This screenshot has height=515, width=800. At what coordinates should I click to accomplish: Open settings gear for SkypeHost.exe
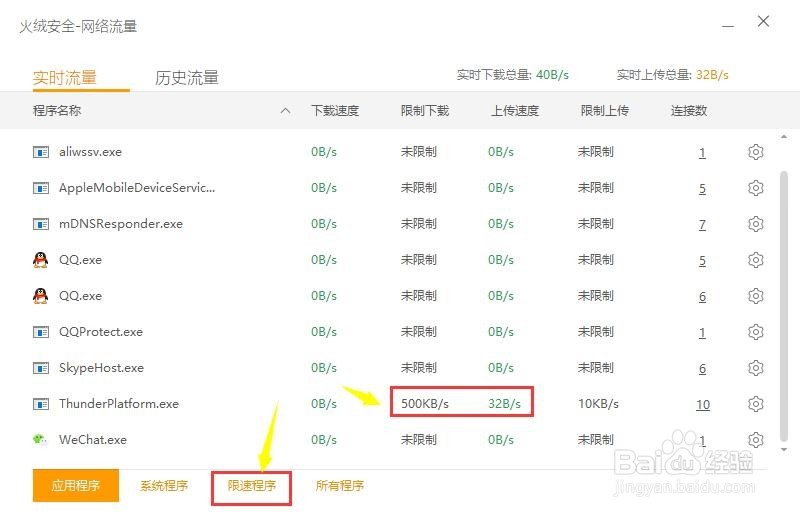pos(756,367)
